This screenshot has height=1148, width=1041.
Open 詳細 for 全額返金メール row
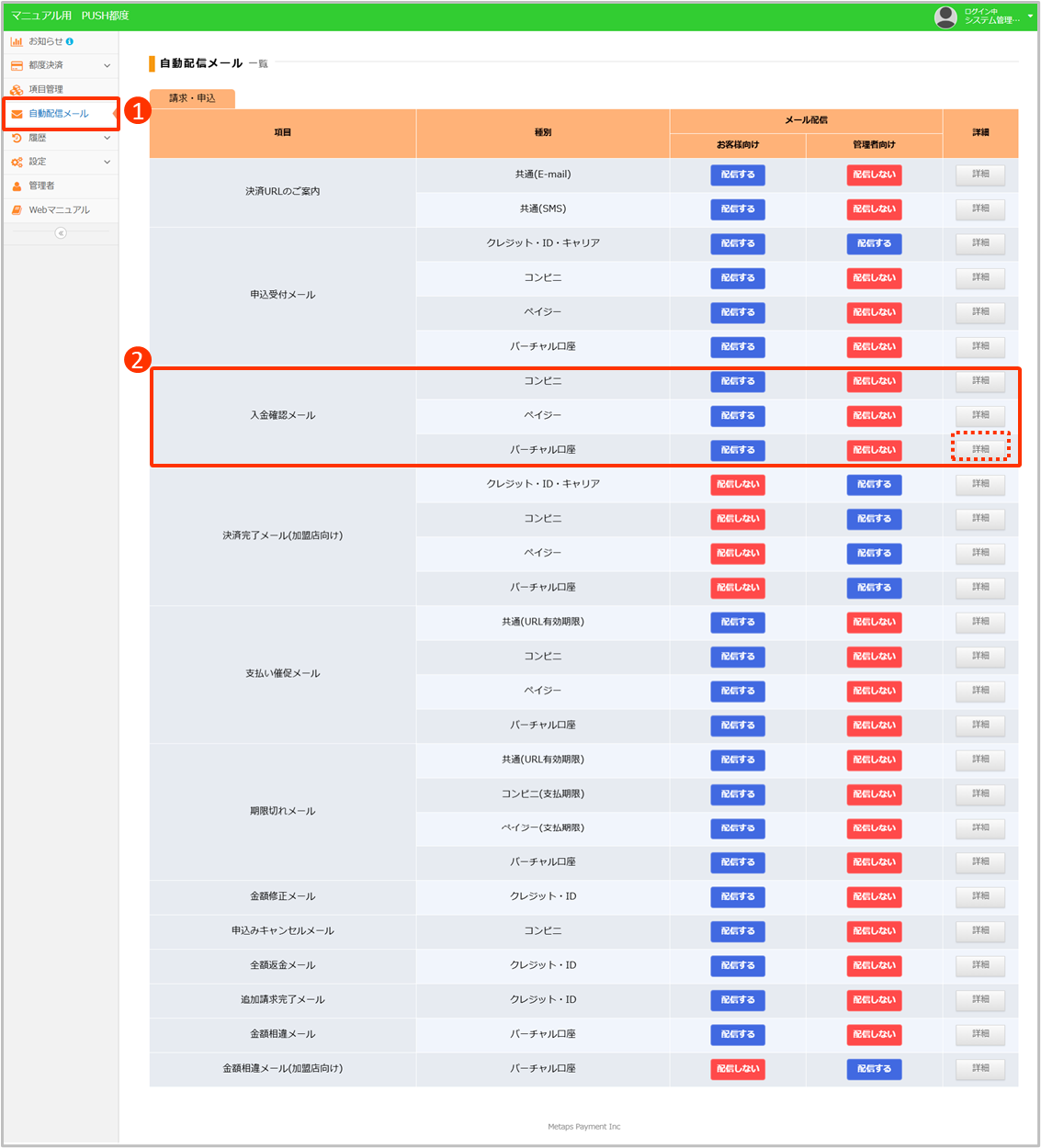coord(980,965)
